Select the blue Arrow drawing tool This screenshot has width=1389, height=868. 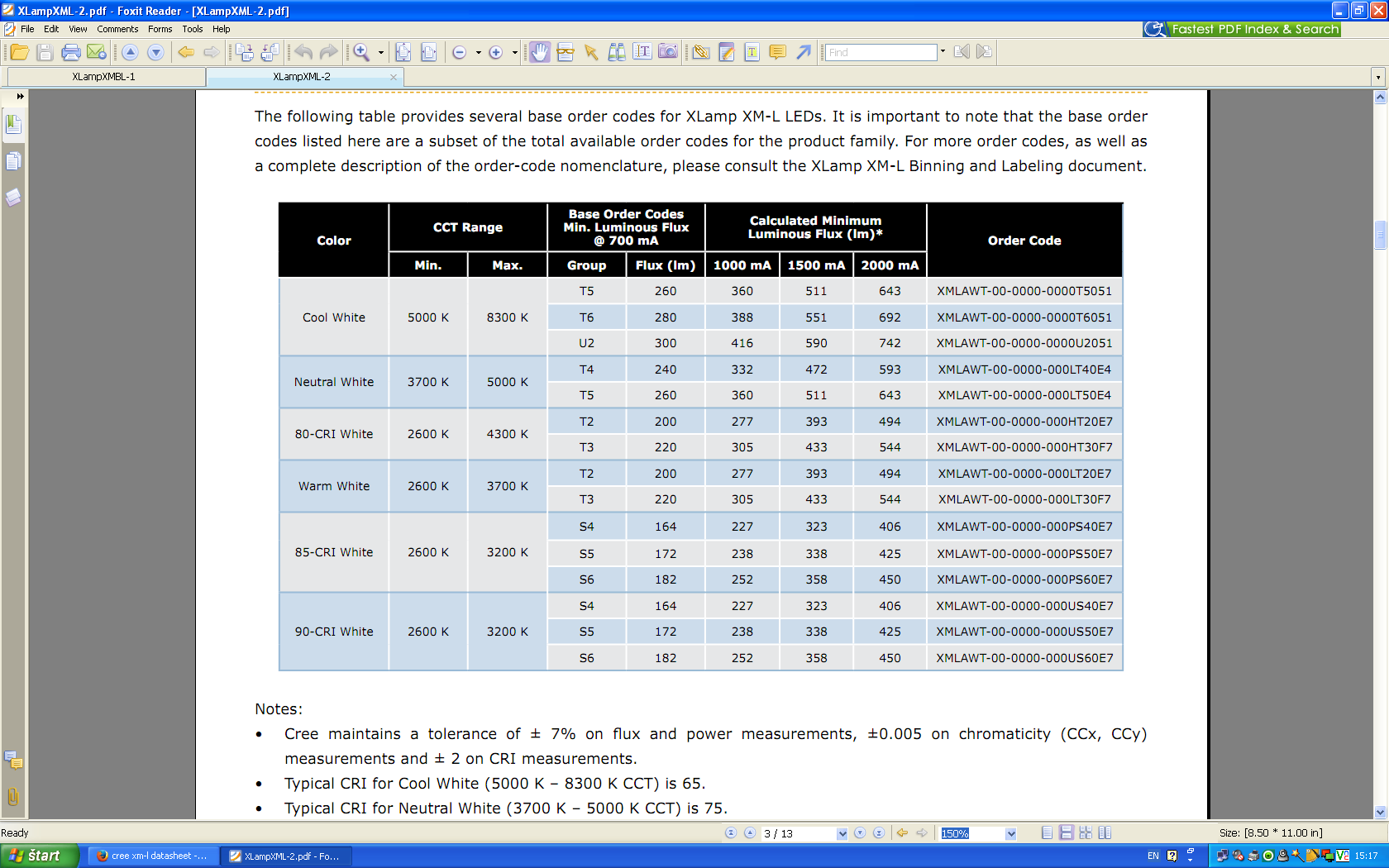[804, 52]
